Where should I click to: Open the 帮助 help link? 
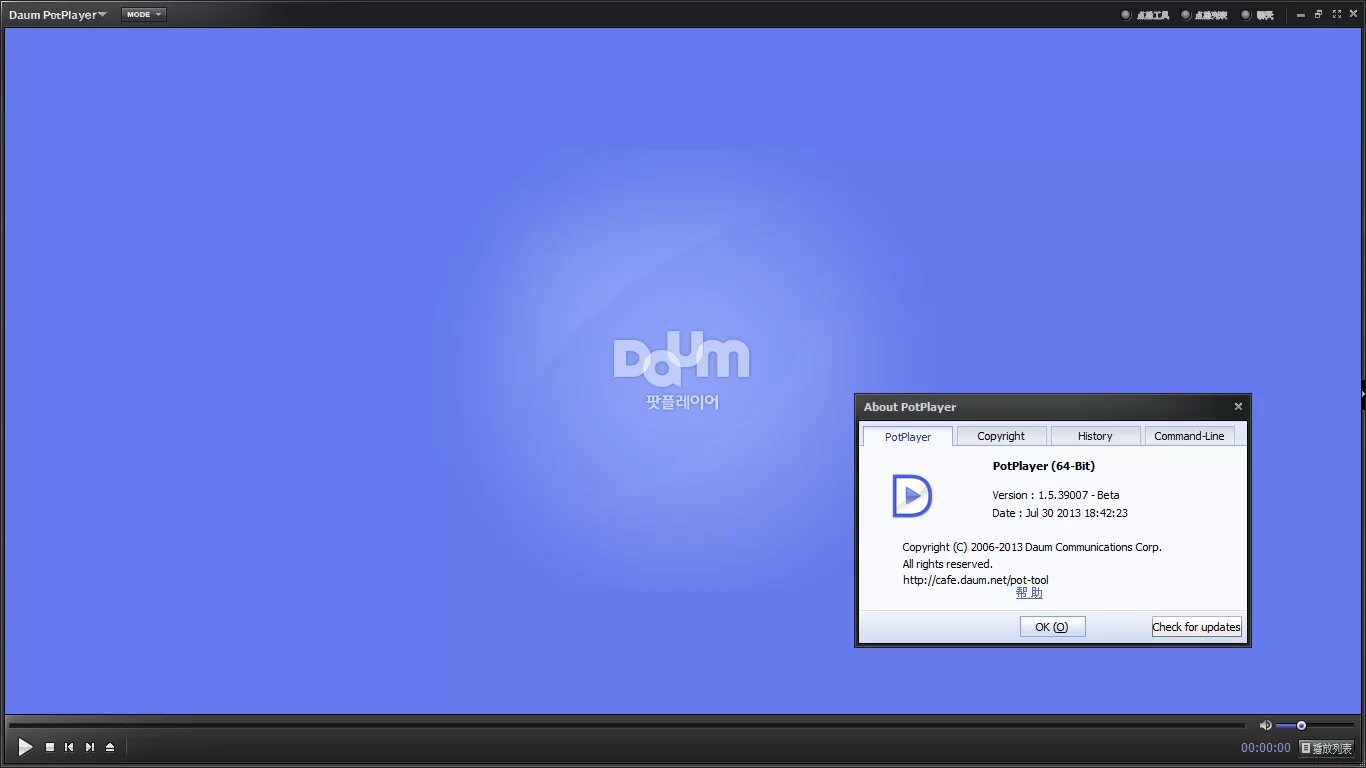(1029, 593)
